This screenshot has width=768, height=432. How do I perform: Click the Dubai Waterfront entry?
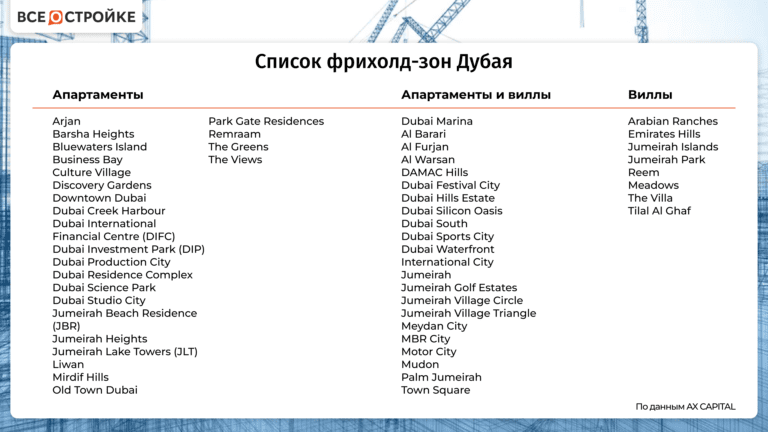point(448,249)
